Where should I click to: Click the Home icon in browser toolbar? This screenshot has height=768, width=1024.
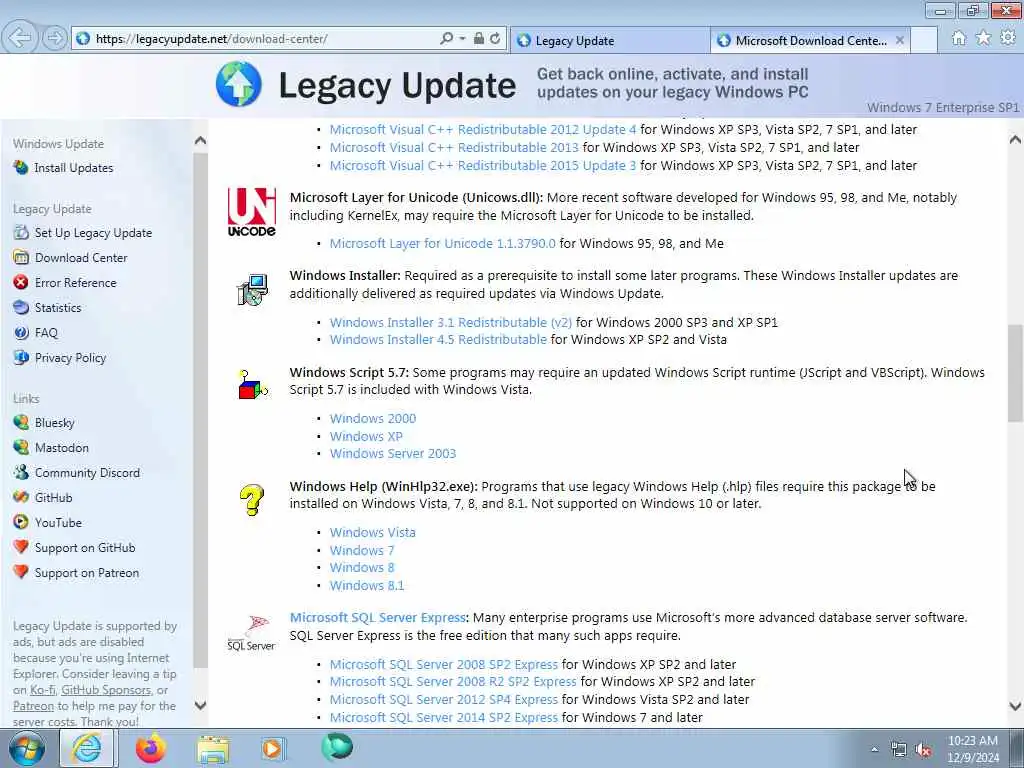tap(958, 39)
